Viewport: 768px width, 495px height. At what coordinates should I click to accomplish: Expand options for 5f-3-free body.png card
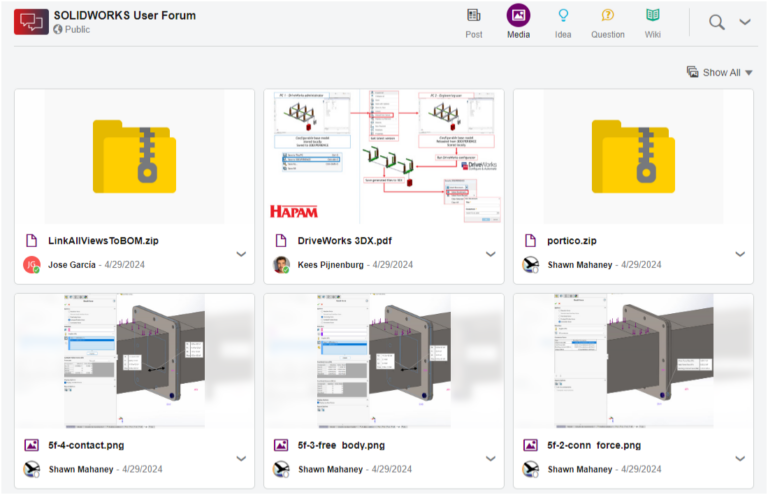point(490,458)
